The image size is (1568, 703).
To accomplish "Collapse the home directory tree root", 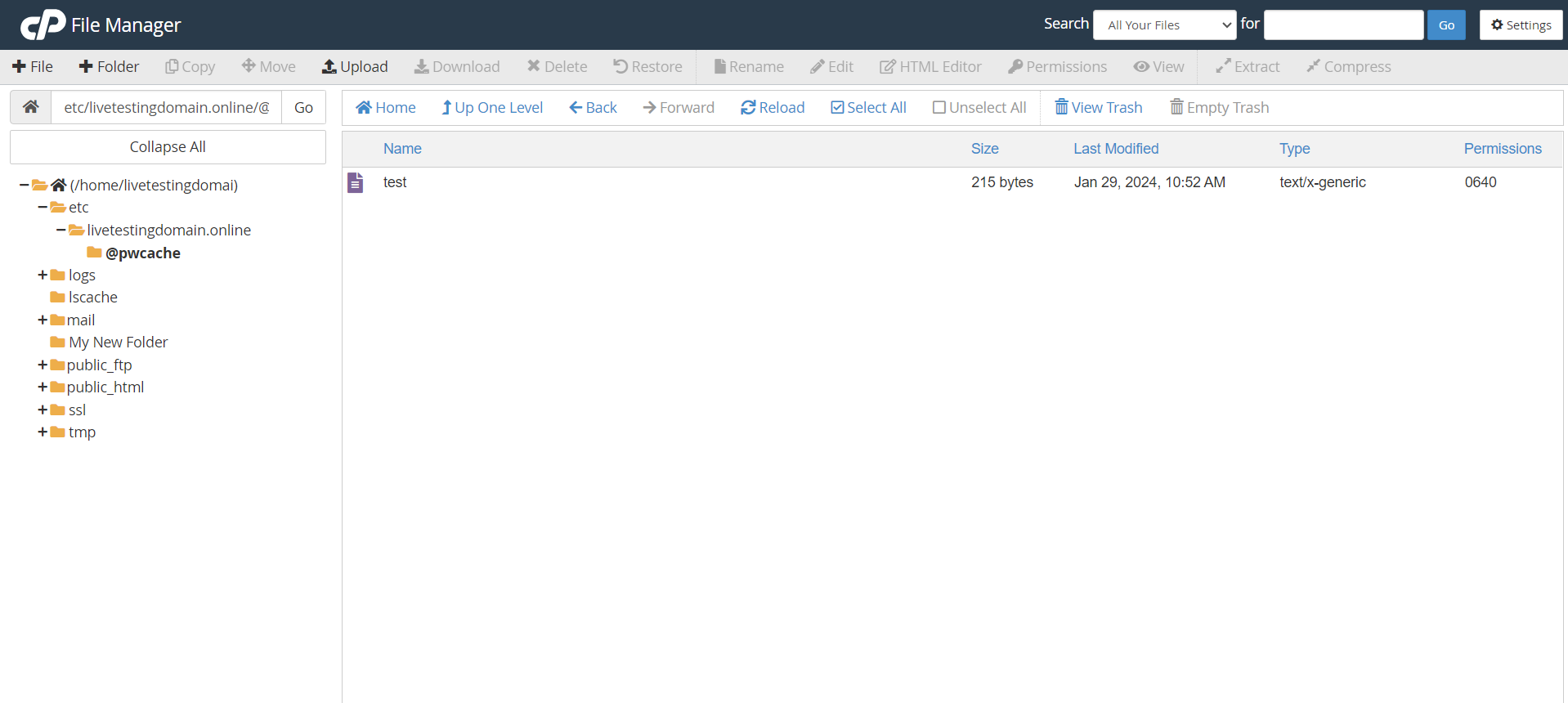I will point(24,185).
